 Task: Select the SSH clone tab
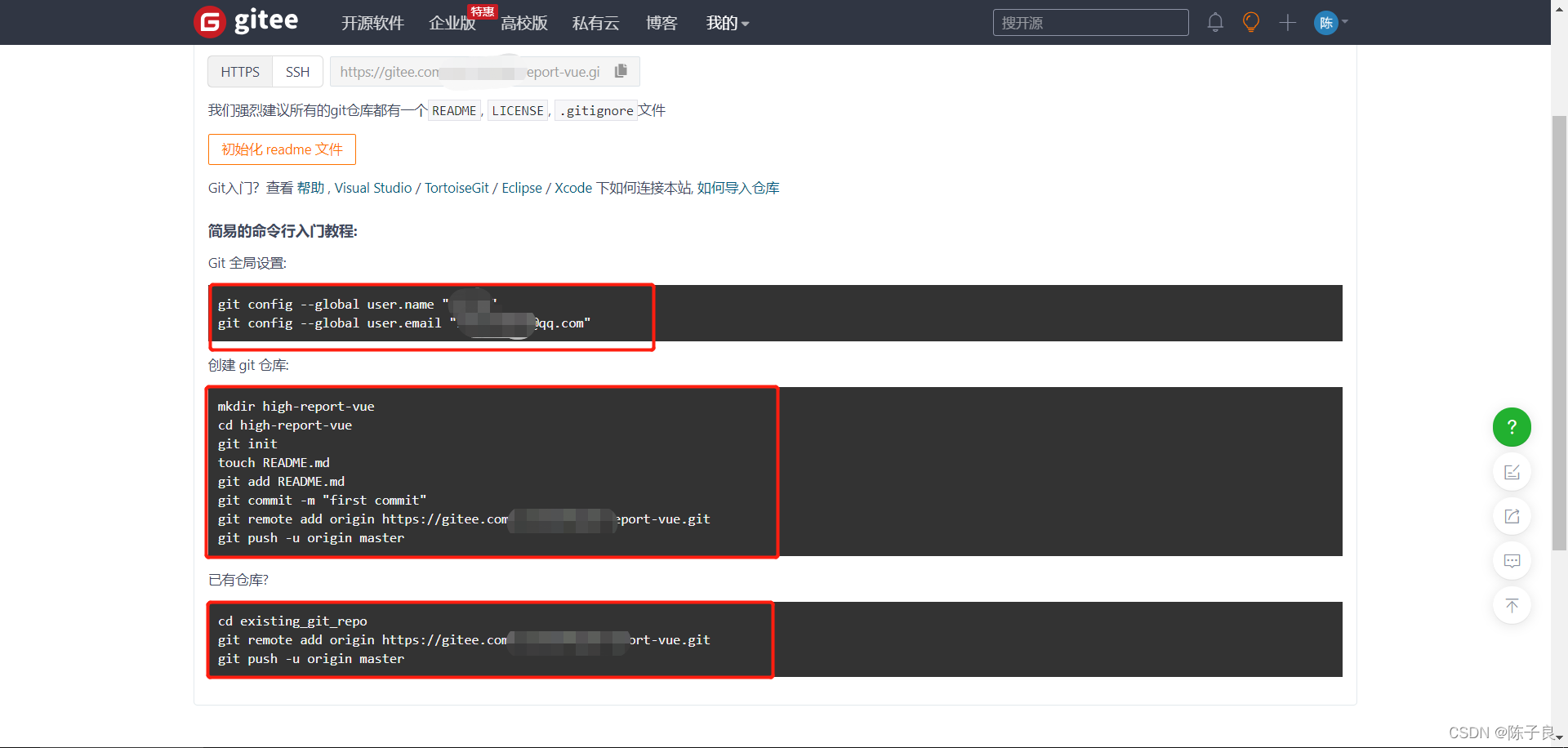297,72
